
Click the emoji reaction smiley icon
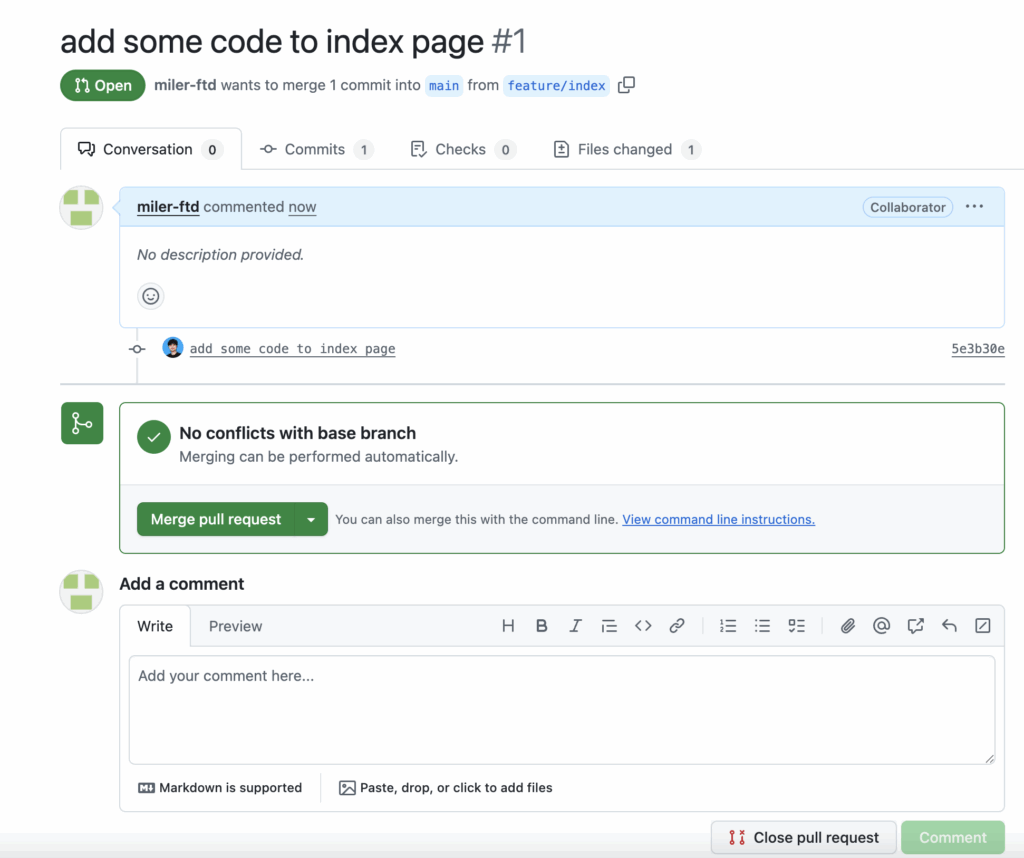(150, 296)
